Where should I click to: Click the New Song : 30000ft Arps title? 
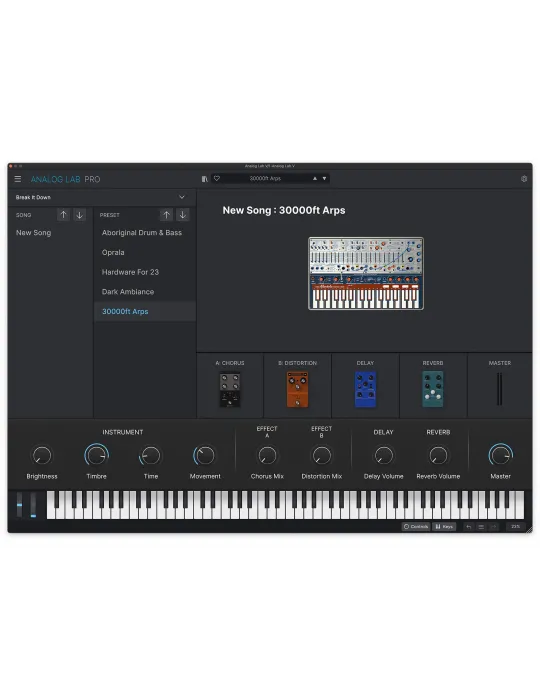coord(284,210)
